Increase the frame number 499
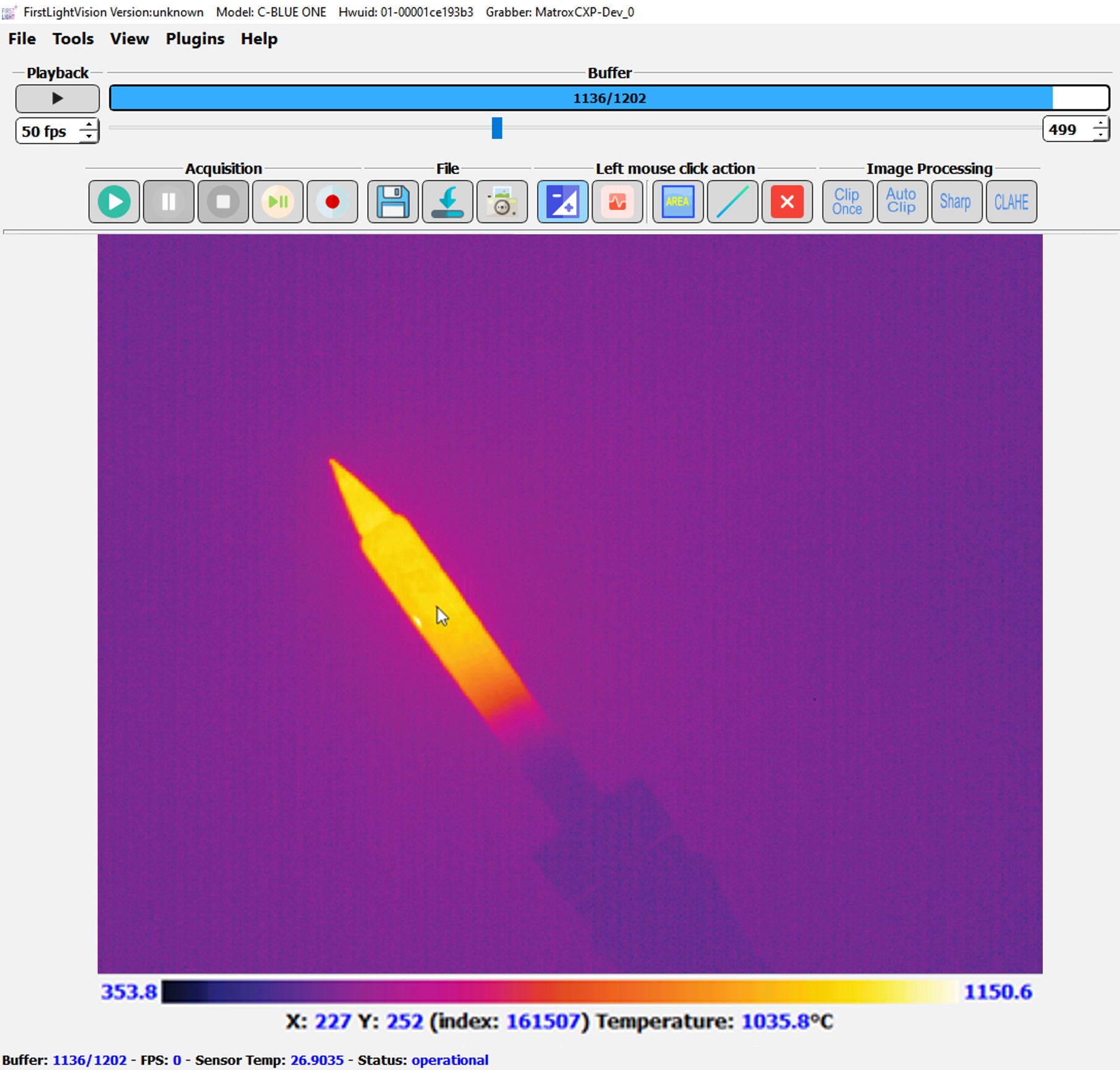Screen dimensions: 1120x1070 click(1100, 124)
